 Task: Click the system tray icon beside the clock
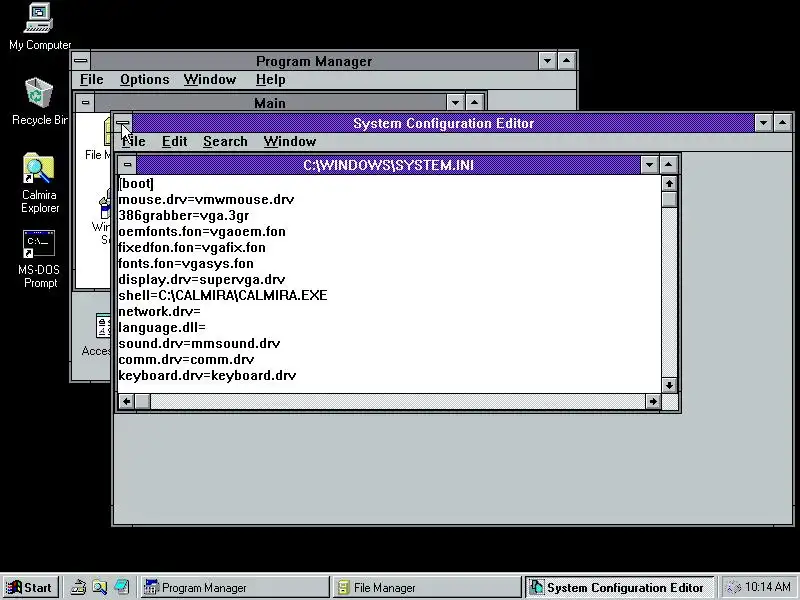[733, 587]
